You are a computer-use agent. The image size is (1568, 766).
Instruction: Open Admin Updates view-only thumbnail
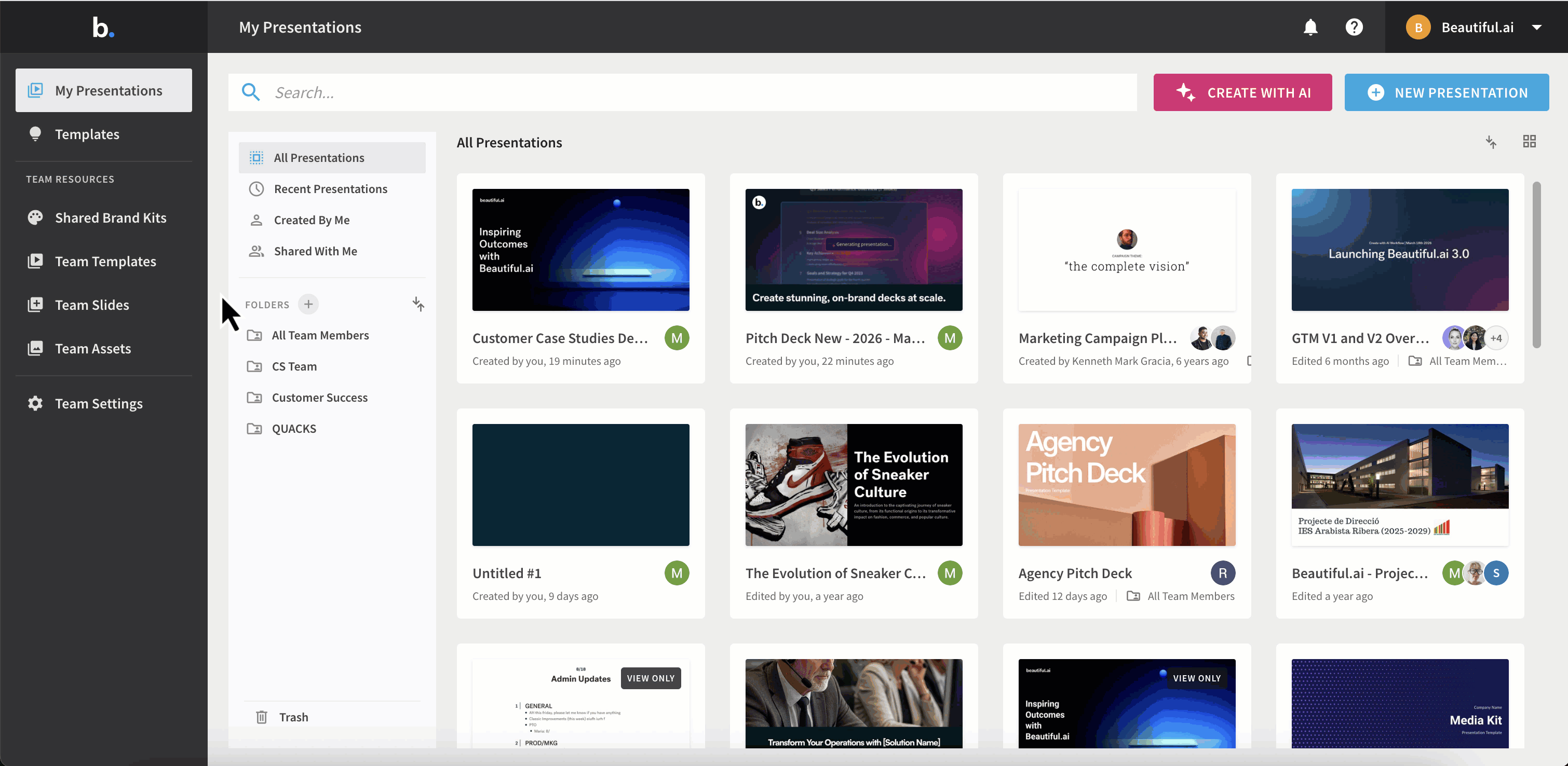[x=580, y=704]
